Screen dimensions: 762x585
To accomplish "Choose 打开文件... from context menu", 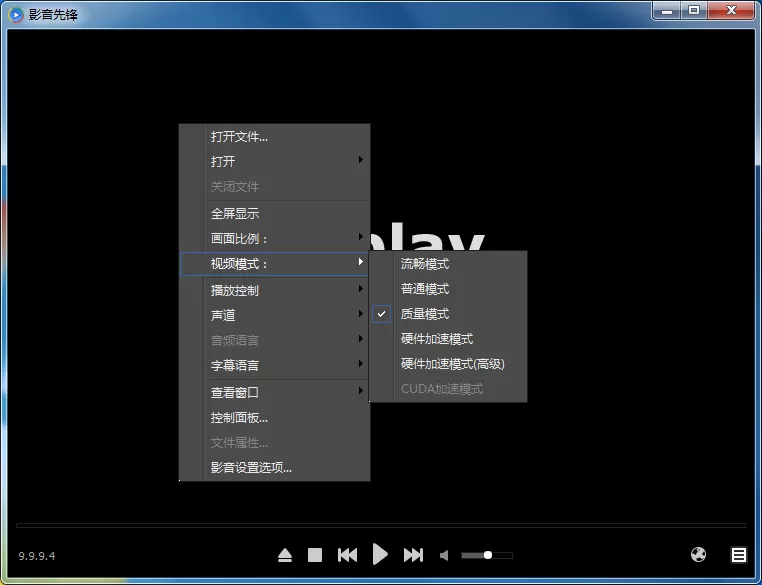I will click(x=275, y=137).
